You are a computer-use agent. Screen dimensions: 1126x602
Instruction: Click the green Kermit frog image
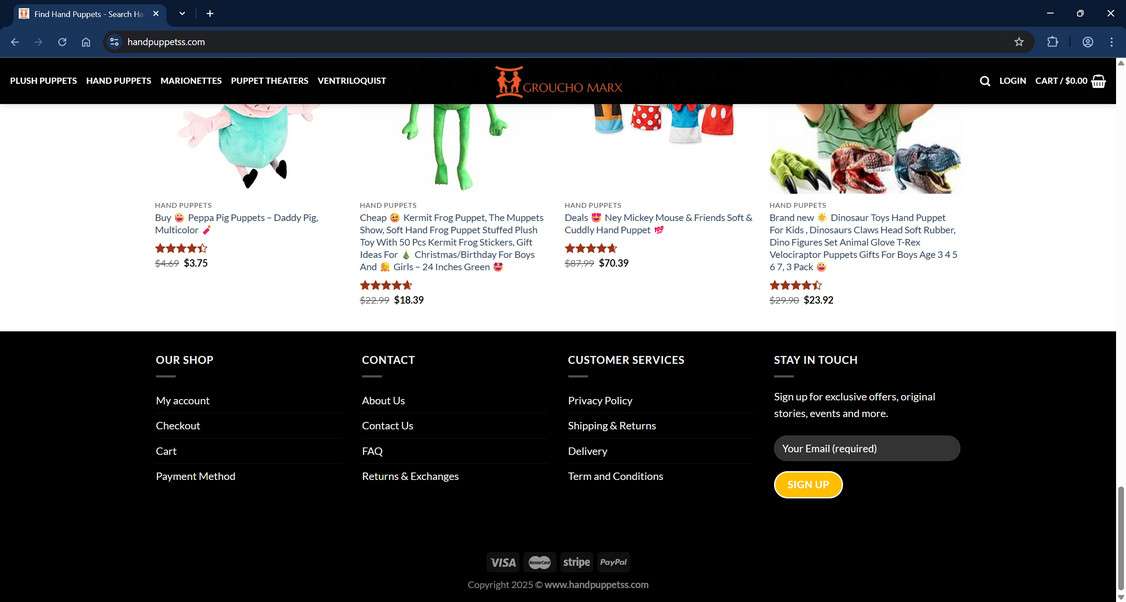pyautogui.click(x=455, y=147)
